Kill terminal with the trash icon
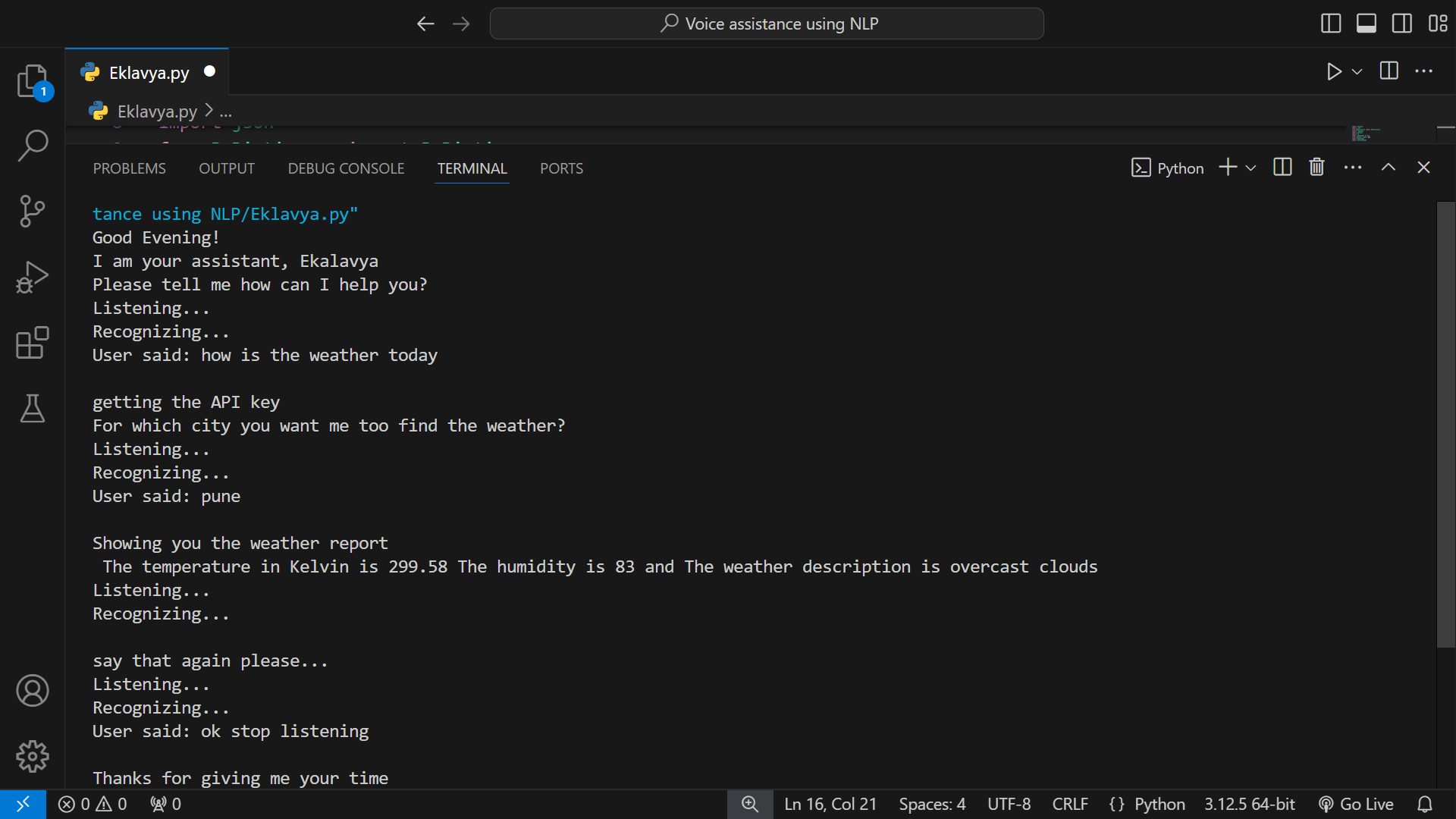 [1316, 168]
